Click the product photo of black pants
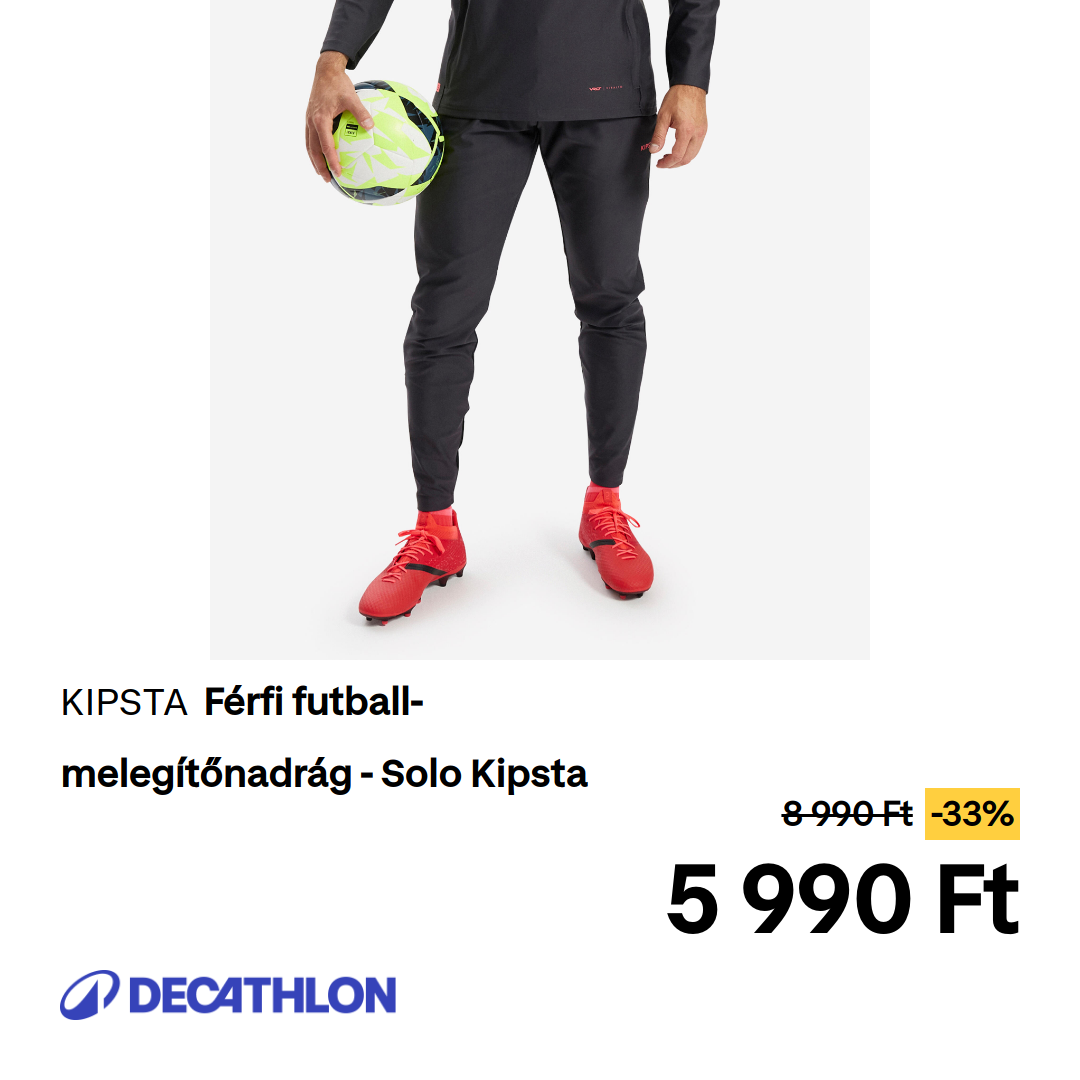 click(x=540, y=329)
